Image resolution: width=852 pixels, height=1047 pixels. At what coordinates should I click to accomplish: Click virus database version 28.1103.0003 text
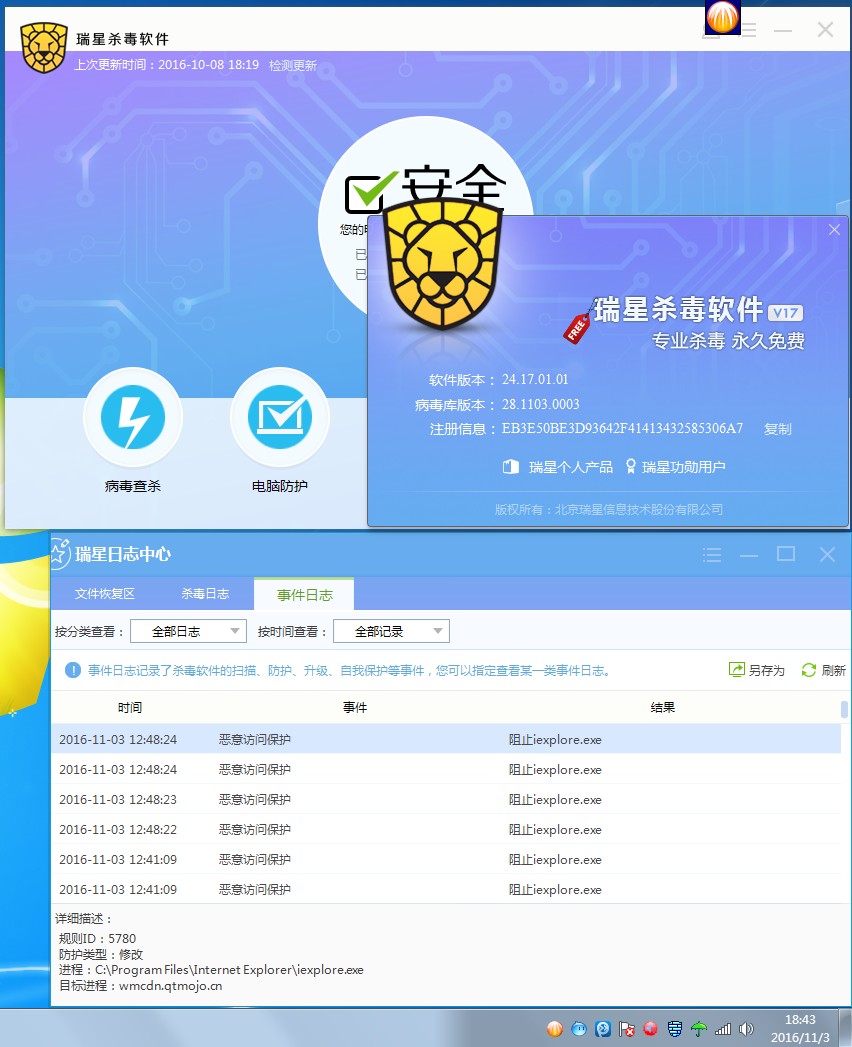(540, 404)
